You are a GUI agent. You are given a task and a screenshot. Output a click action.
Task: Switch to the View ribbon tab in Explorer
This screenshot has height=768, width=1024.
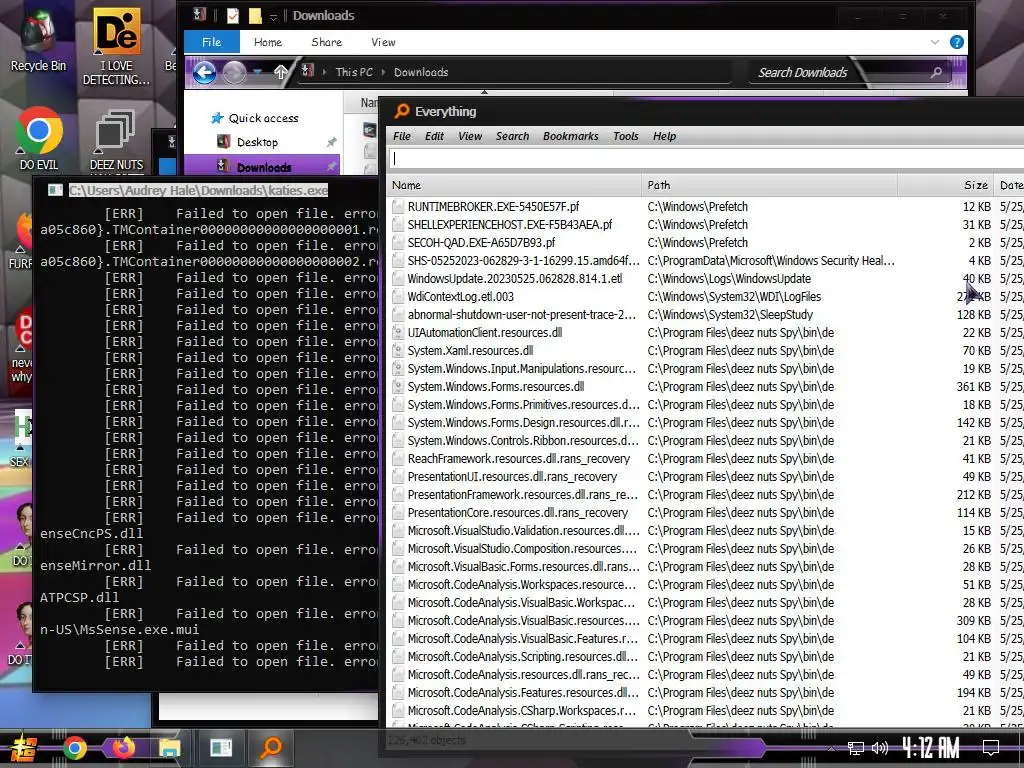point(383,42)
